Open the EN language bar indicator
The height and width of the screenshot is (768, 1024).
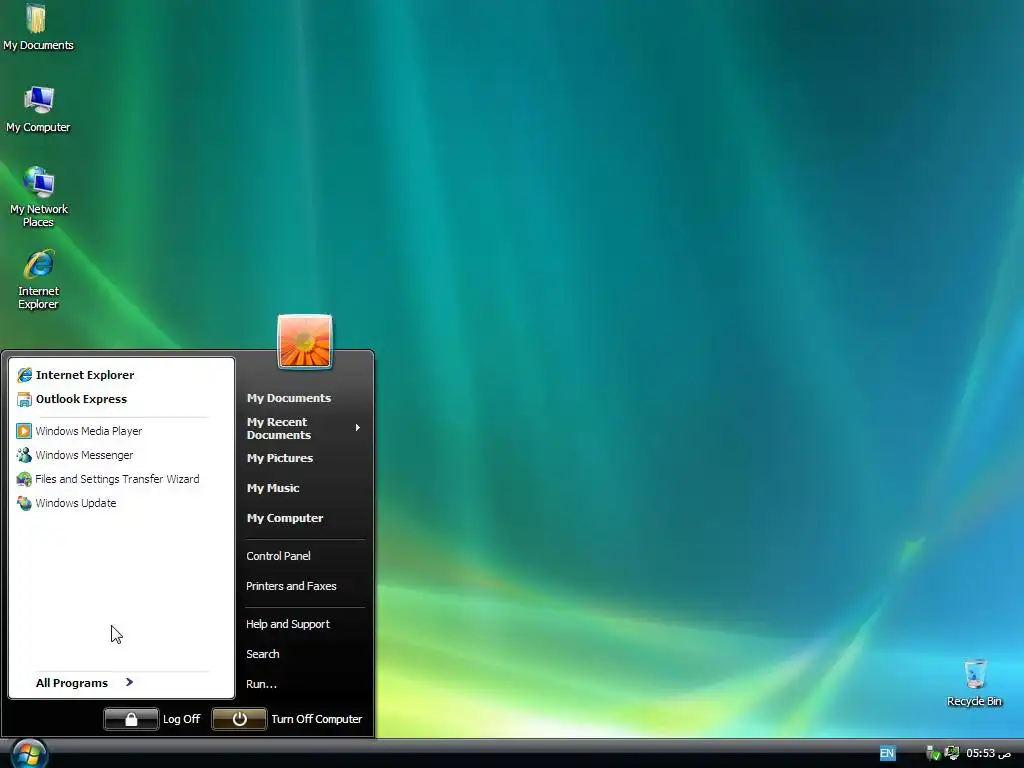pos(887,753)
